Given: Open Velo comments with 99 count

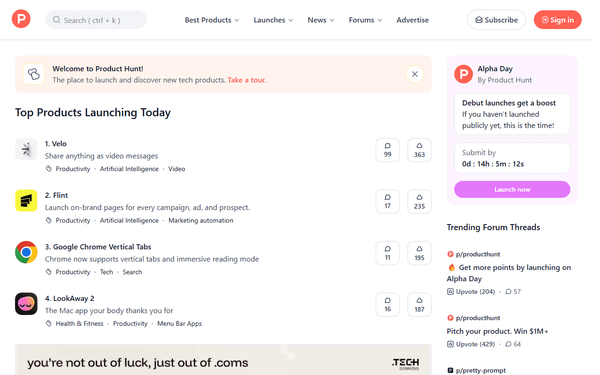Looking at the screenshot, I should click(387, 150).
